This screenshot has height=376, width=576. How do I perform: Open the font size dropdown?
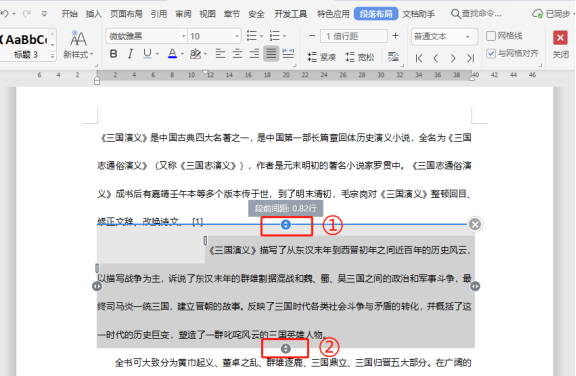[x=237, y=36]
